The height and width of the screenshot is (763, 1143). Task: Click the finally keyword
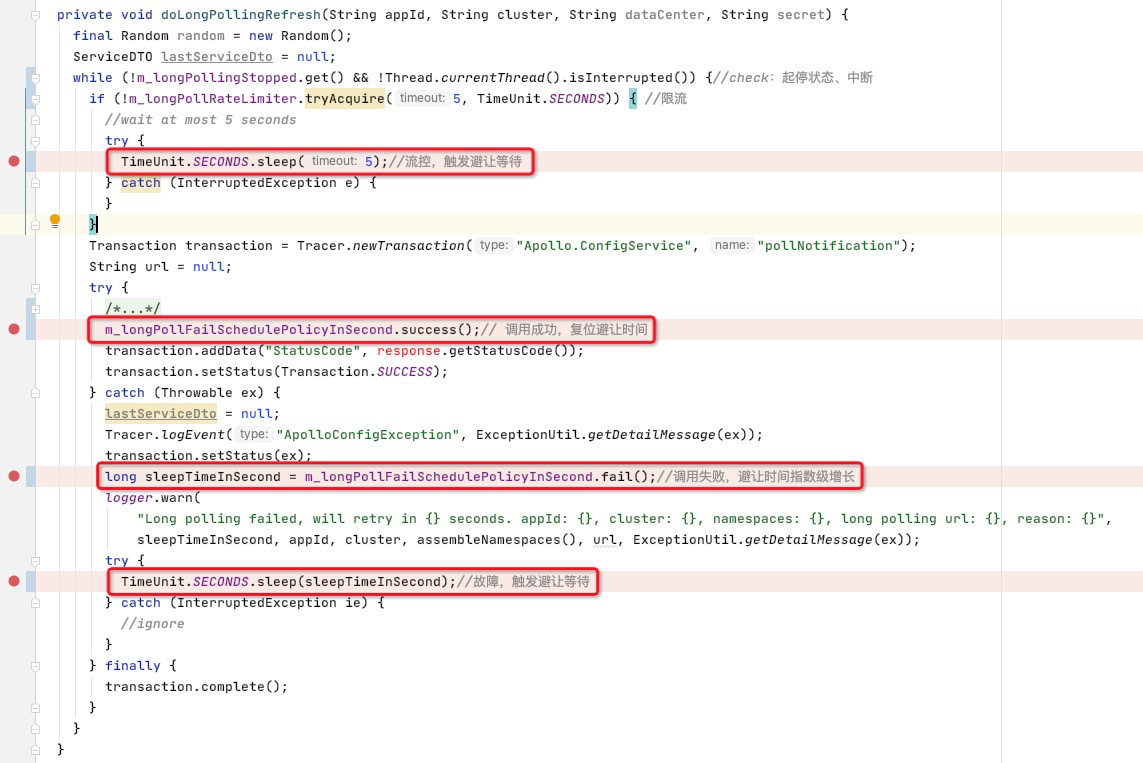pos(133,665)
